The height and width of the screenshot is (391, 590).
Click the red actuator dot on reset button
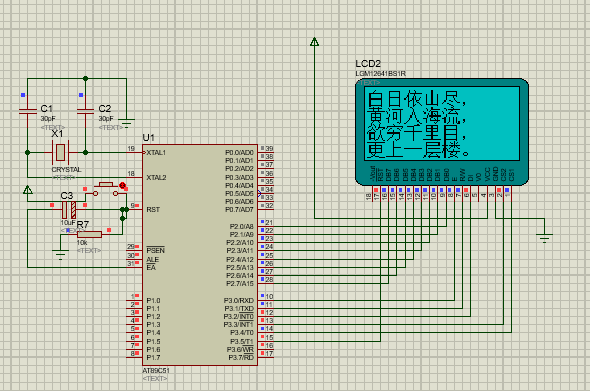tap(122, 185)
